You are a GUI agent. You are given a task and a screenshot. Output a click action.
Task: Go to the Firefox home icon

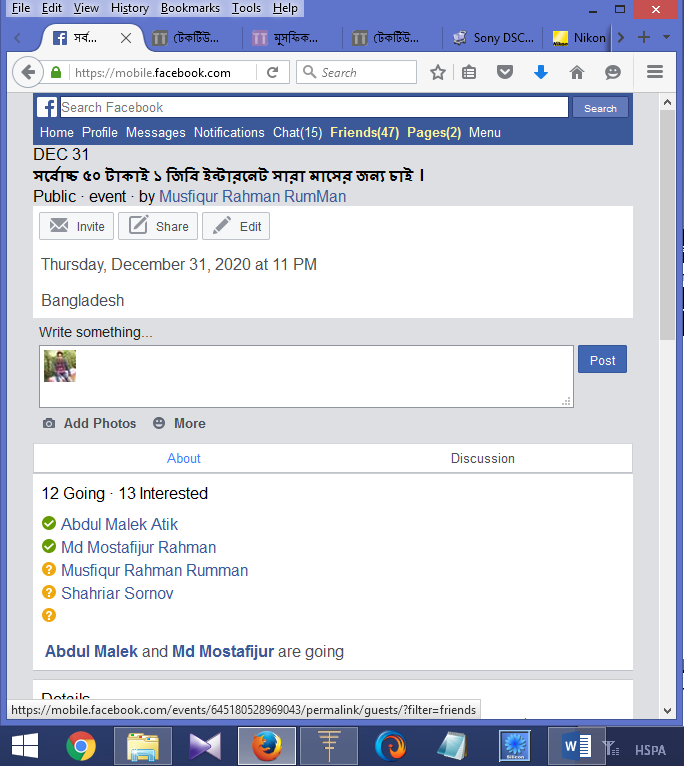pos(577,73)
